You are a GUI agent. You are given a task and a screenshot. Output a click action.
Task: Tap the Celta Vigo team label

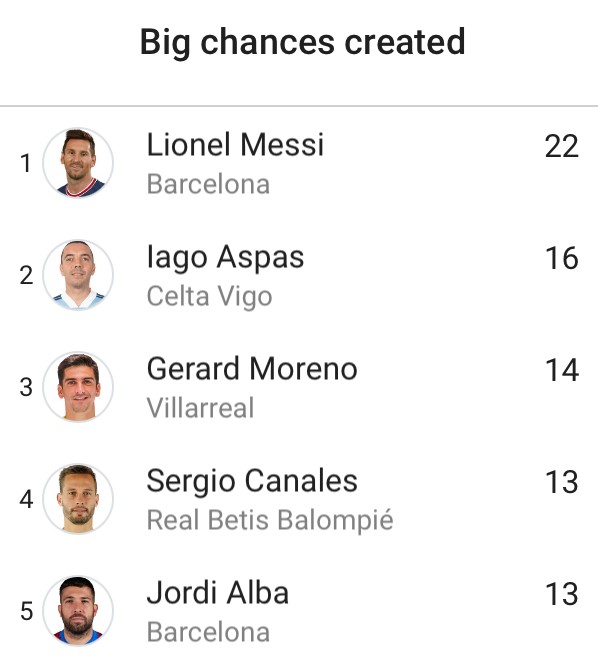[209, 296]
